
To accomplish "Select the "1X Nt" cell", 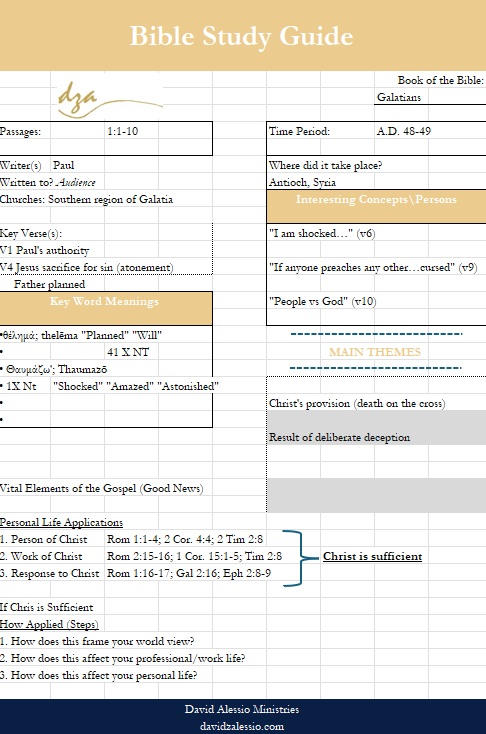I will tap(21, 386).
